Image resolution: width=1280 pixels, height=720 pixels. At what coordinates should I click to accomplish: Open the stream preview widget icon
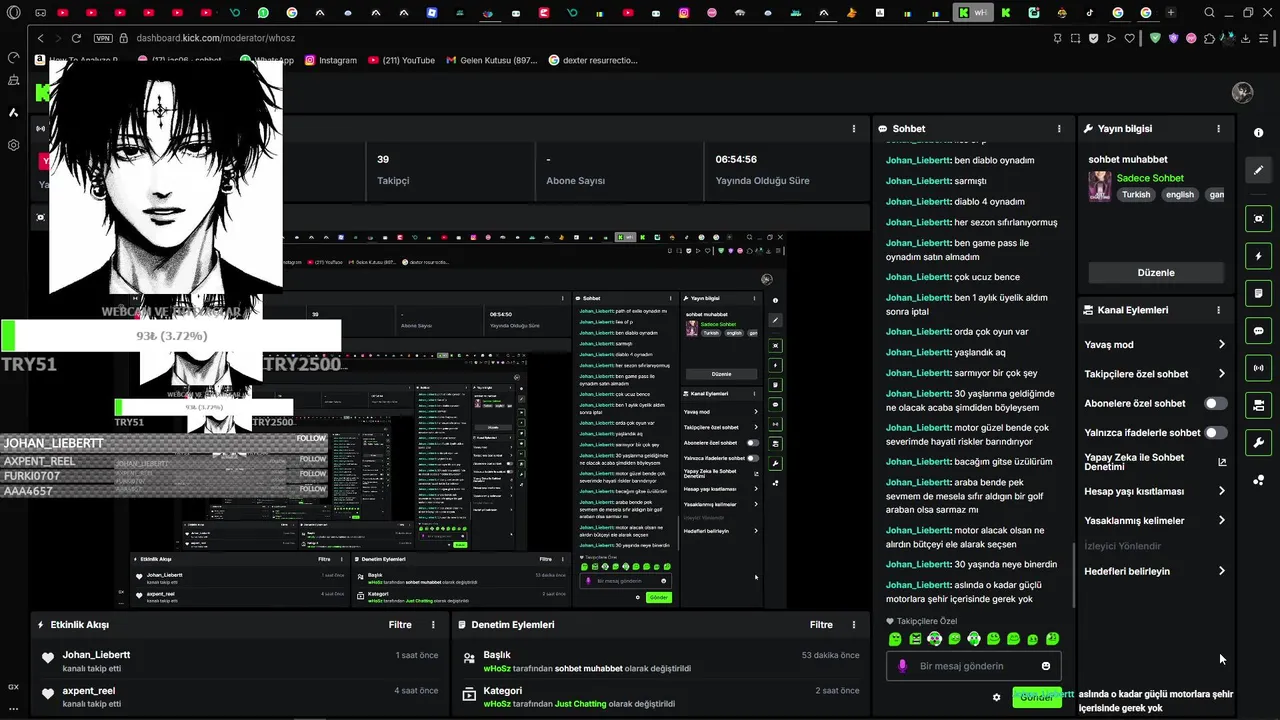(x=1258, y=219)
